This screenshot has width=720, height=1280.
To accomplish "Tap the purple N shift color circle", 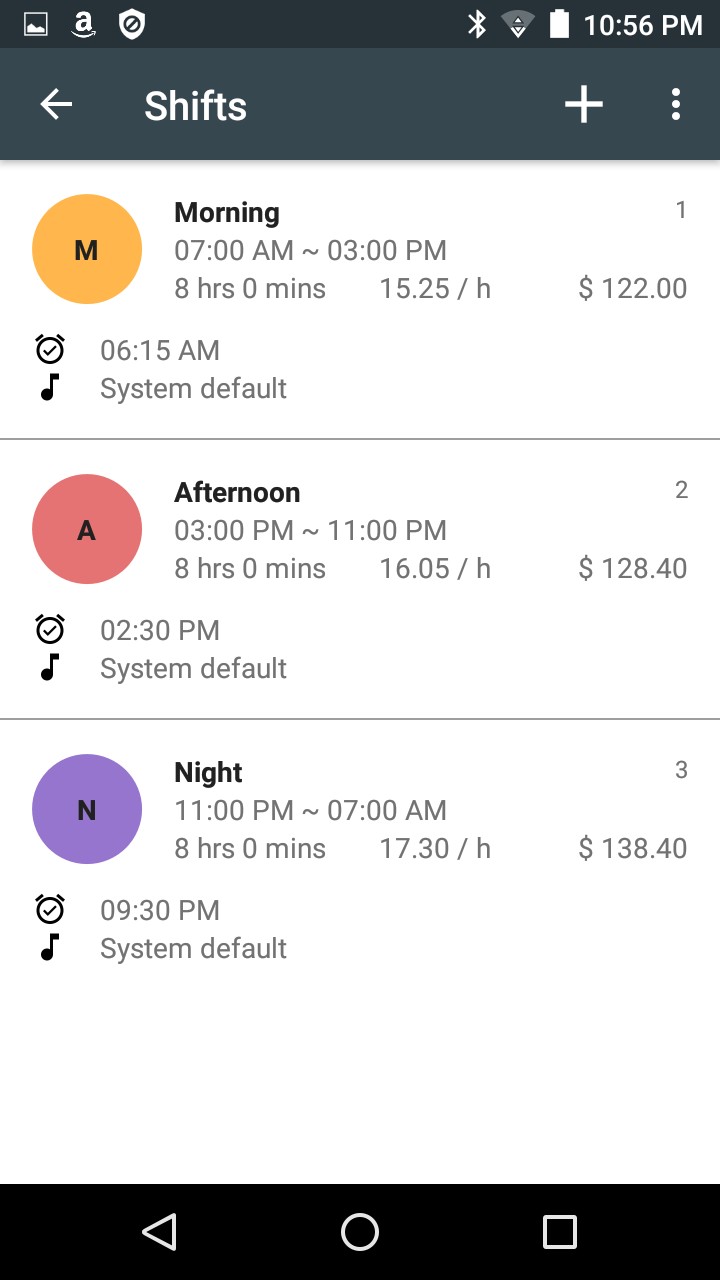I will pyautogui.click(x=87, y=809).
